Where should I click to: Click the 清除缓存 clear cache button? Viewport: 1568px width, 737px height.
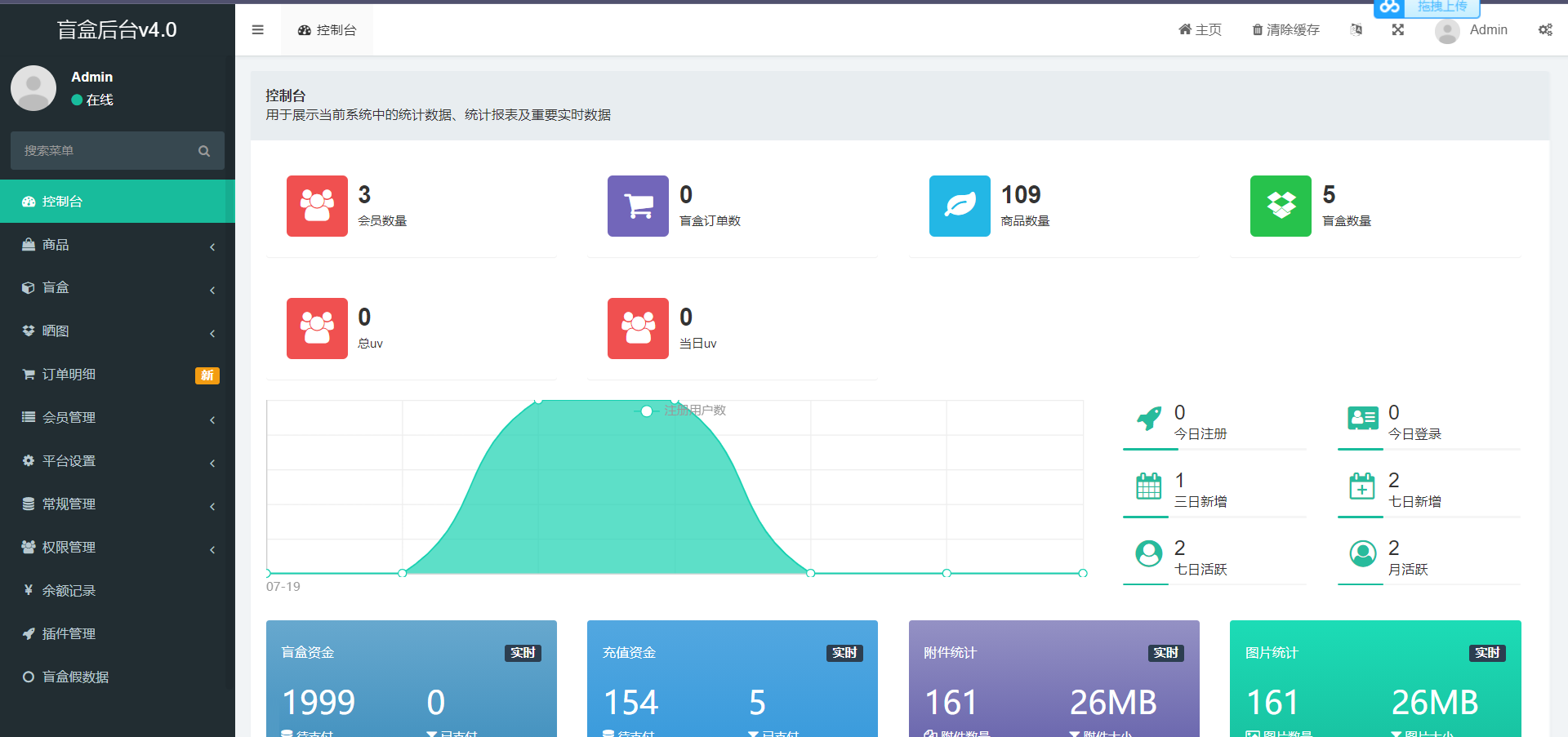pos(1285,30)
